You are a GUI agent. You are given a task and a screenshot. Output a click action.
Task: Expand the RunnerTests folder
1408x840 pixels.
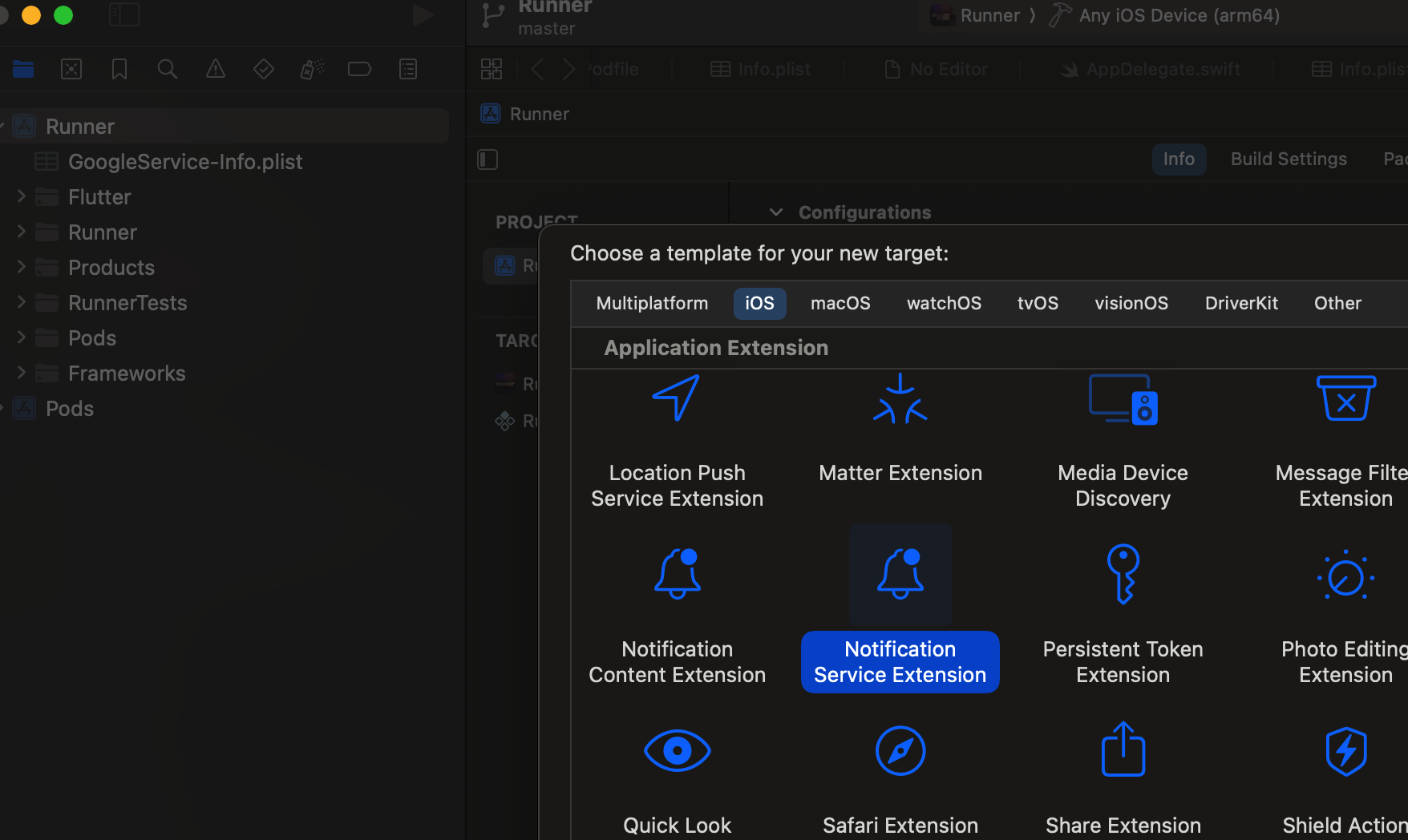22,302
